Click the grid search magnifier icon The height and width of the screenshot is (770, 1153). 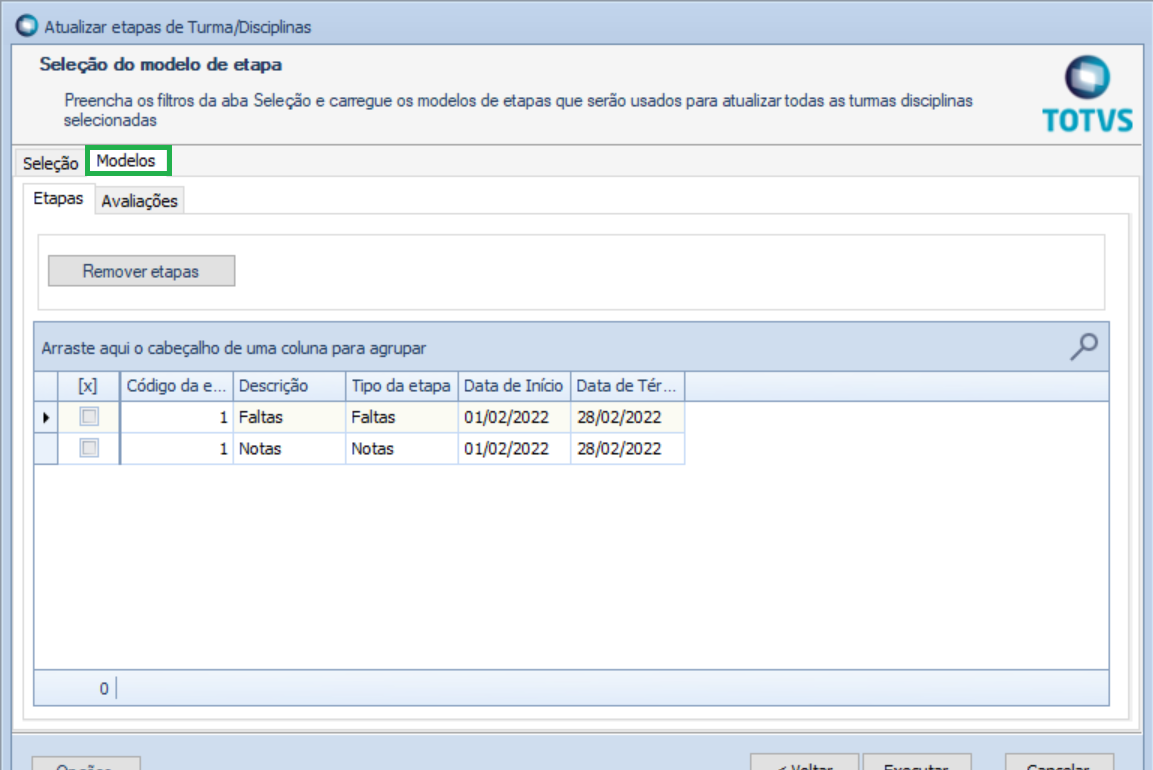(1084, 346)
